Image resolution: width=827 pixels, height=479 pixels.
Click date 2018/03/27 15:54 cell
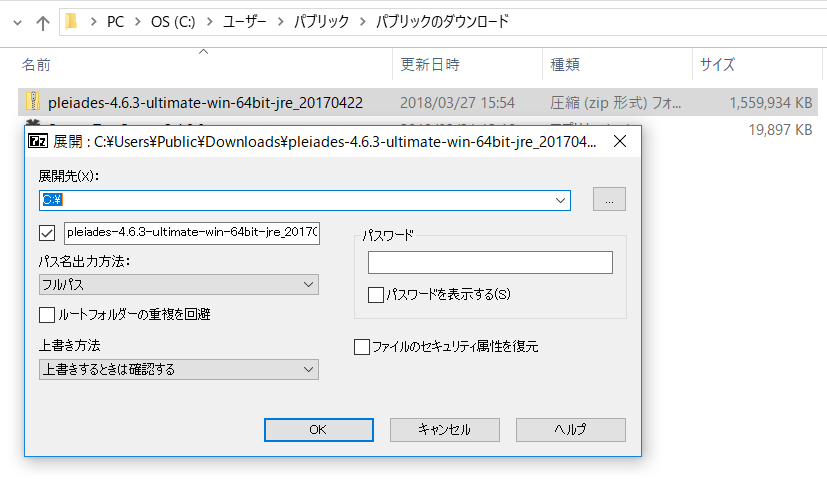pyautogui.click(x=457, y=102)
